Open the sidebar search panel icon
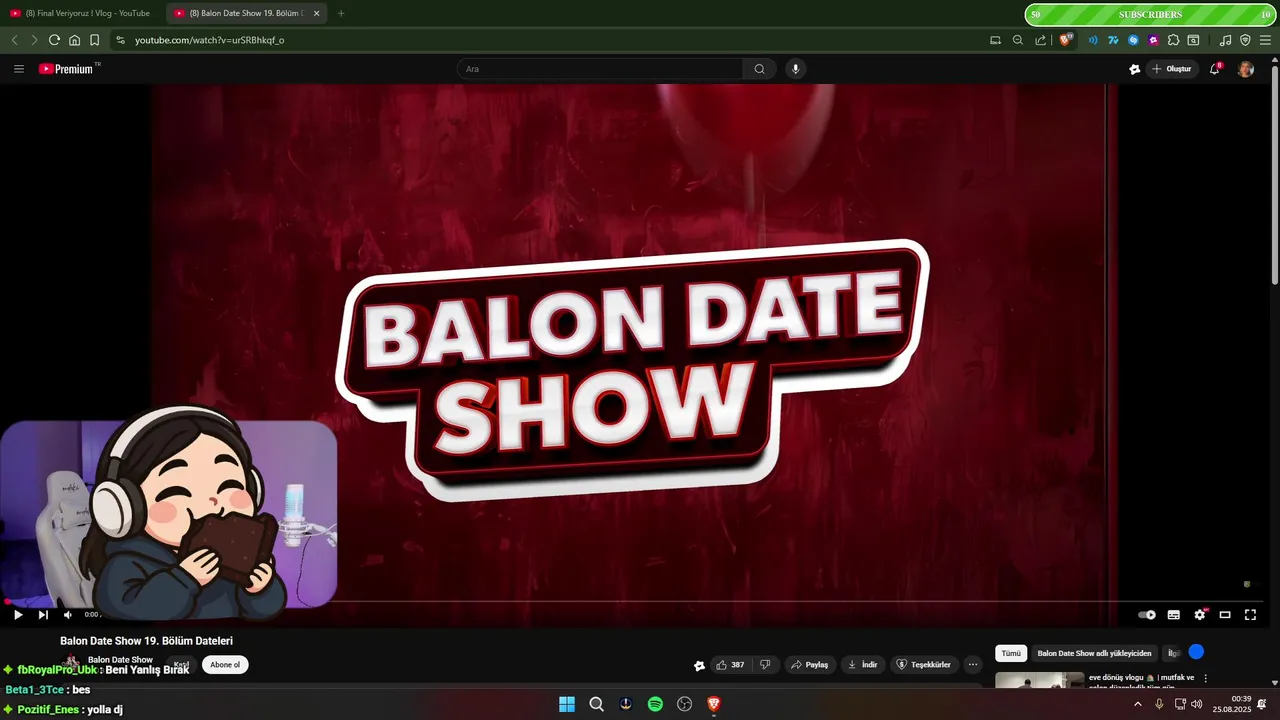The height and width of the screenshot is (720, 1280). 1193,40
